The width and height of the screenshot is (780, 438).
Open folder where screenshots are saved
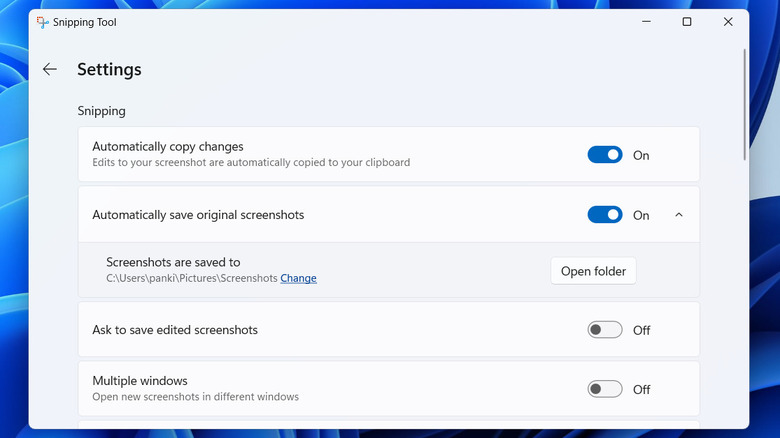point(593,271)
